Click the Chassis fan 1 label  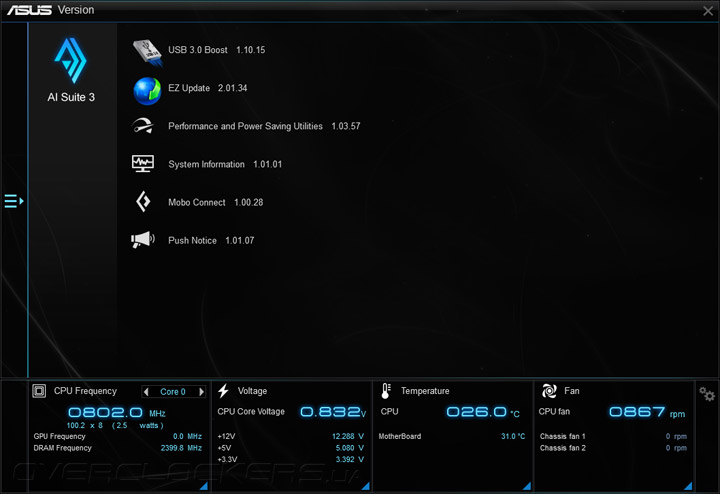[x=562, y=437]
